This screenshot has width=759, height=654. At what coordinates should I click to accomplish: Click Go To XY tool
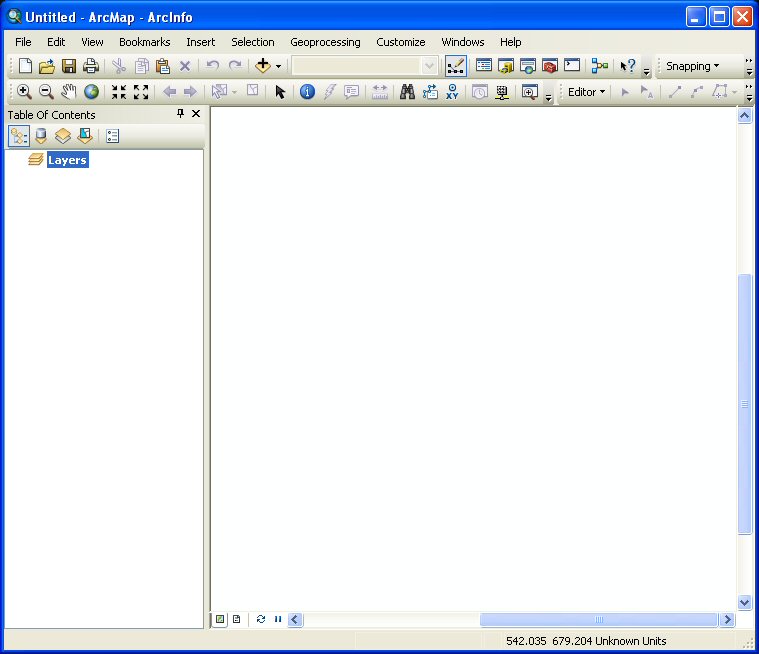(452, 91)
